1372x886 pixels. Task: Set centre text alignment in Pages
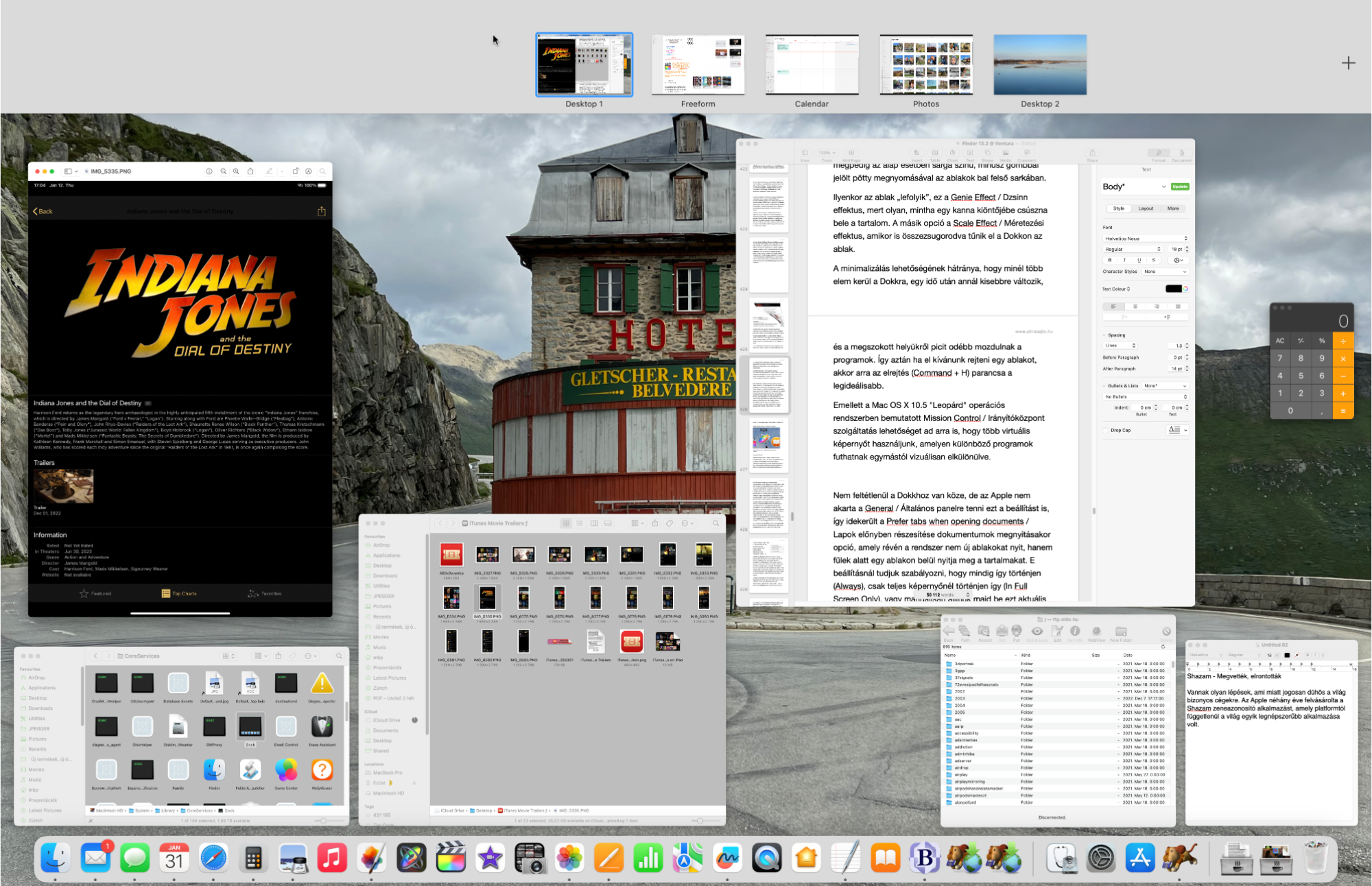(x=1135, y=307)
